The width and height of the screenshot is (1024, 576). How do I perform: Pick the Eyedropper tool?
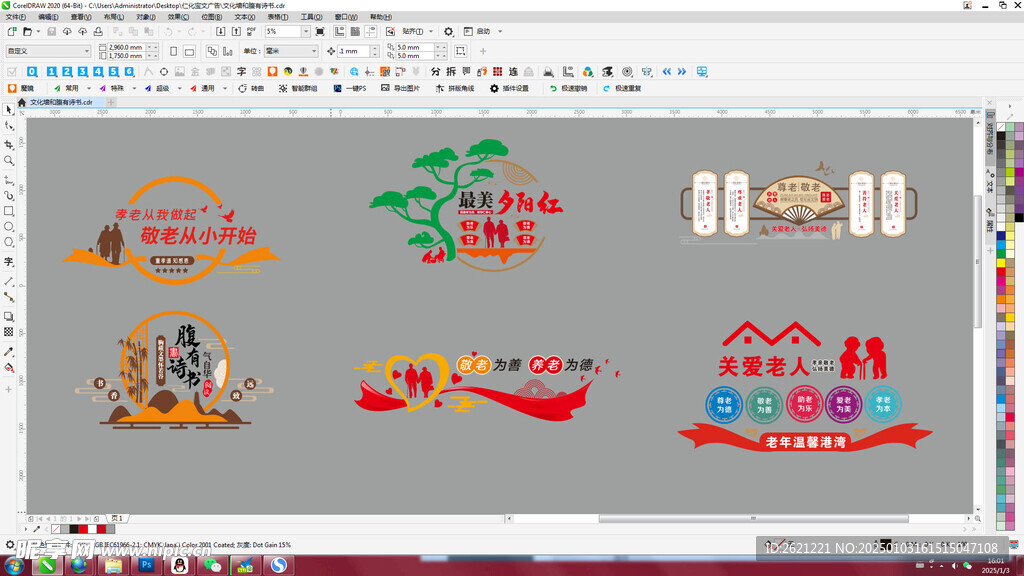(9, 352)
